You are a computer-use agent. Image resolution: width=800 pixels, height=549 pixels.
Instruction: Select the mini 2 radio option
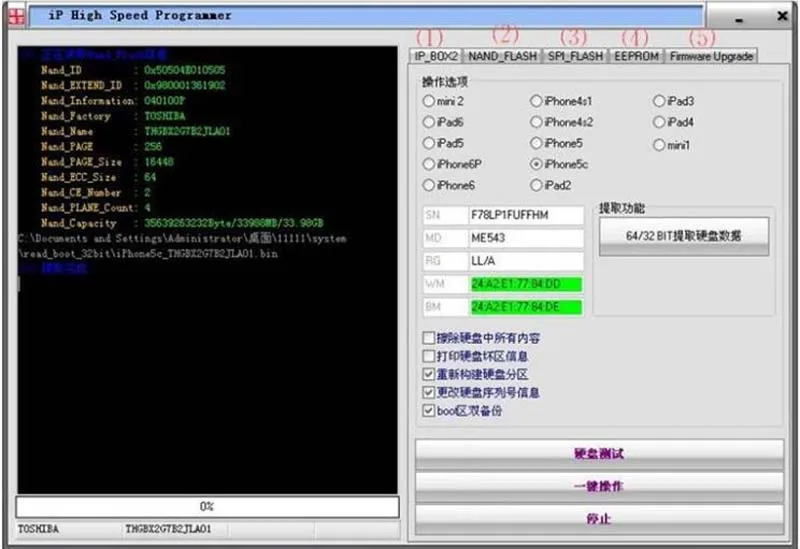point(443,101)
